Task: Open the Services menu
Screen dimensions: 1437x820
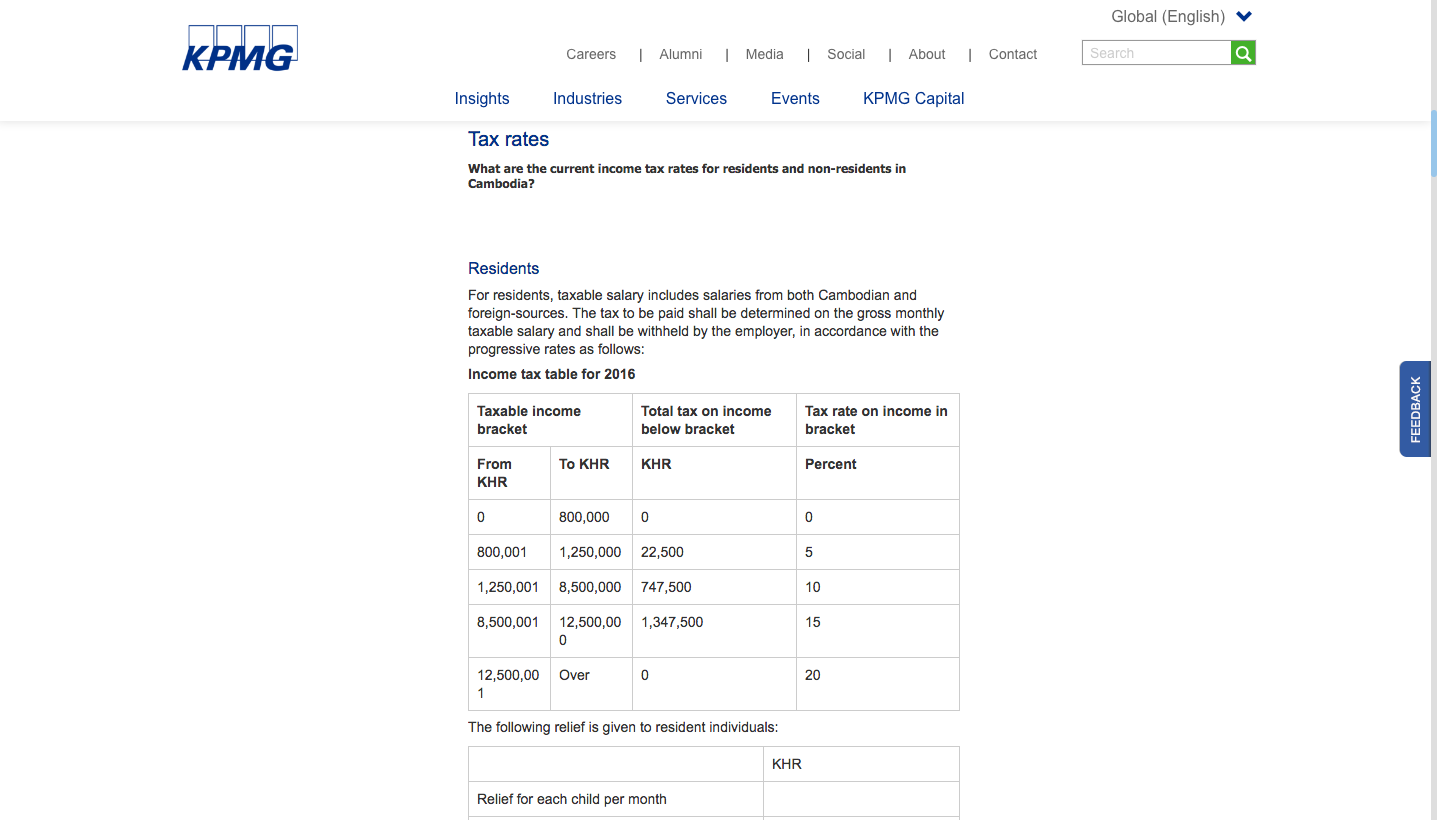Action: click(696, 98)
